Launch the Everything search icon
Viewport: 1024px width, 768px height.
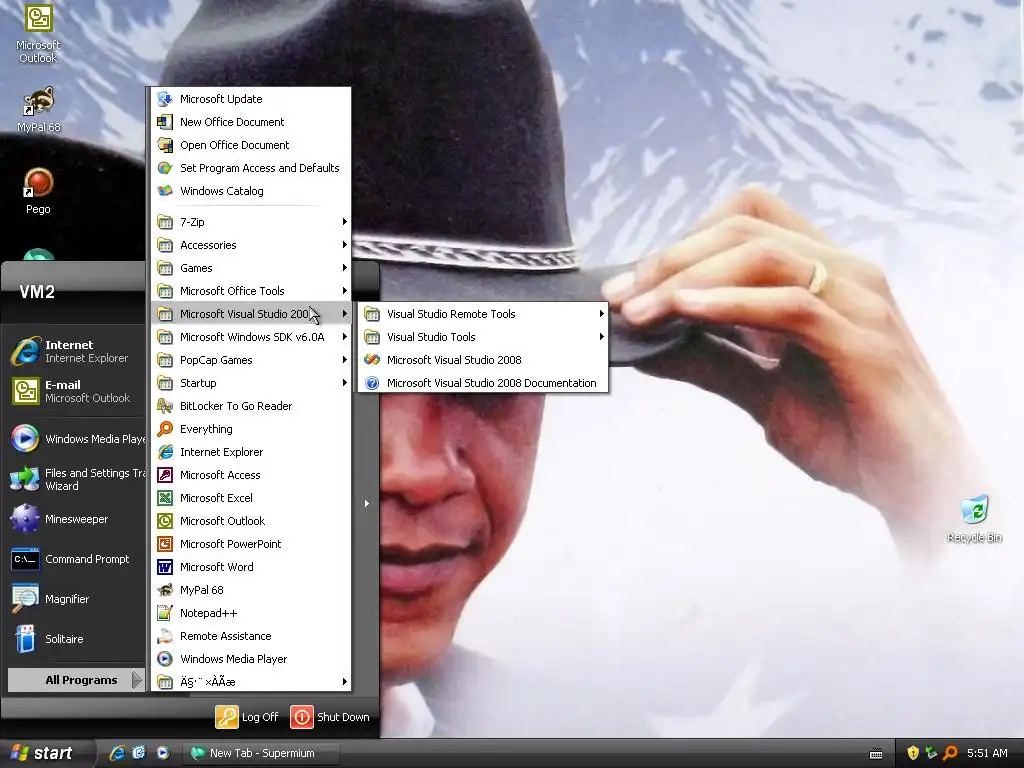(165, 429)
